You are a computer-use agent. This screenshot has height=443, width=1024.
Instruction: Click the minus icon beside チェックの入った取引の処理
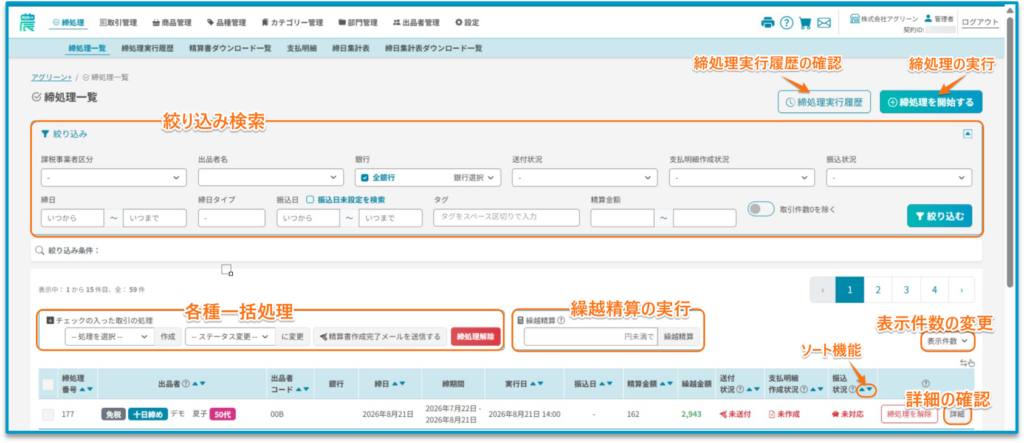click(x=50, y=320)
